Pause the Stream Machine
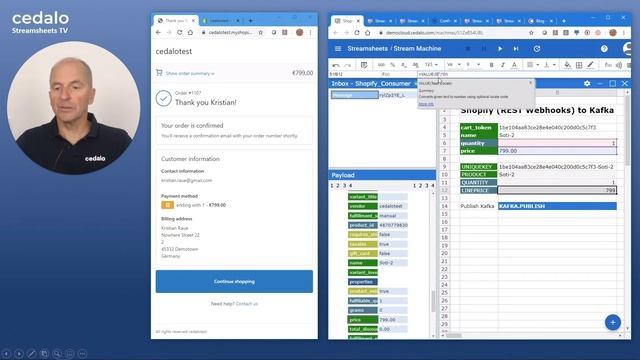 tap(484, 49)
